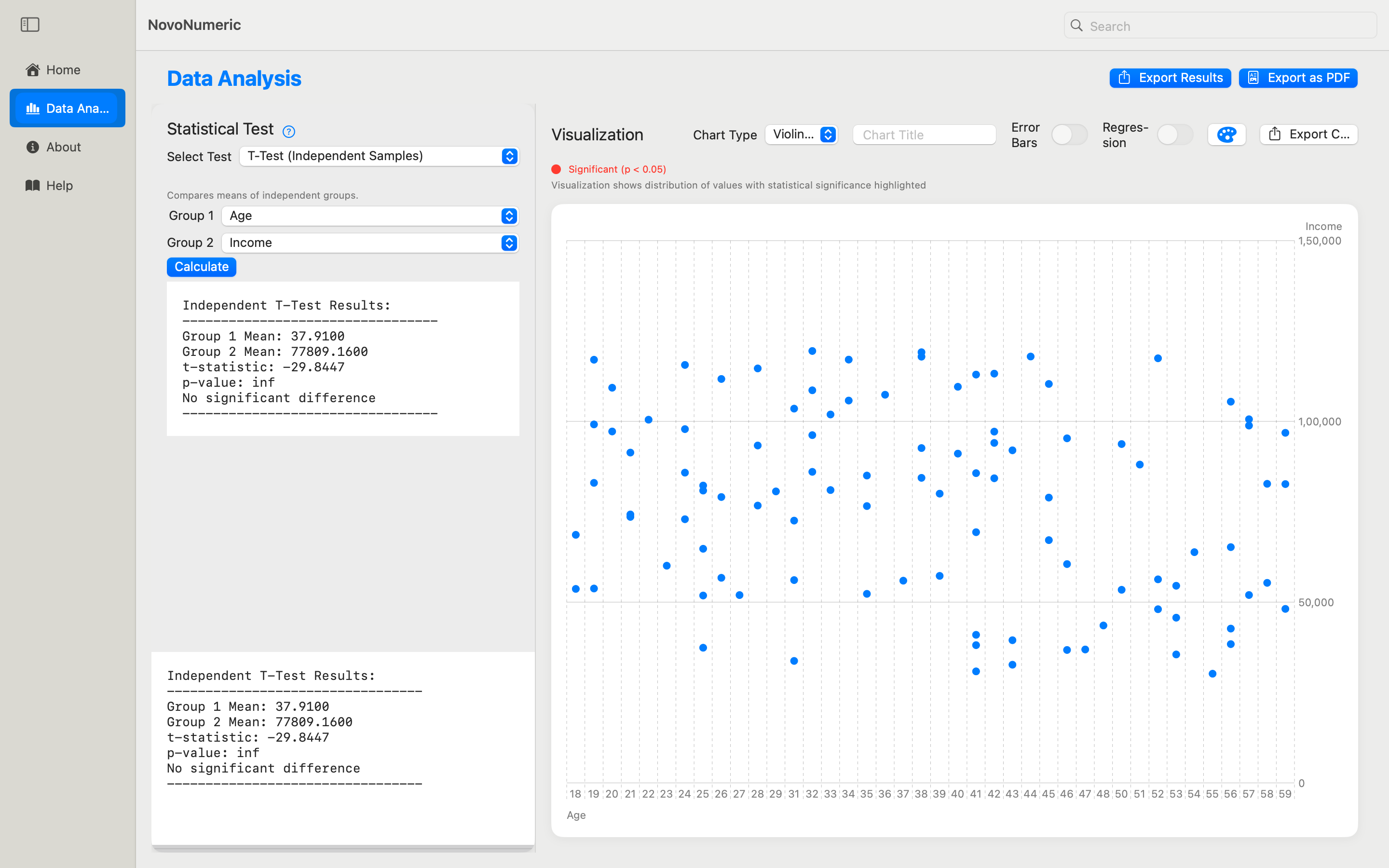1389x868 pixels.
Task: Click the Income axis title
Action: [x=1323, y=226]
